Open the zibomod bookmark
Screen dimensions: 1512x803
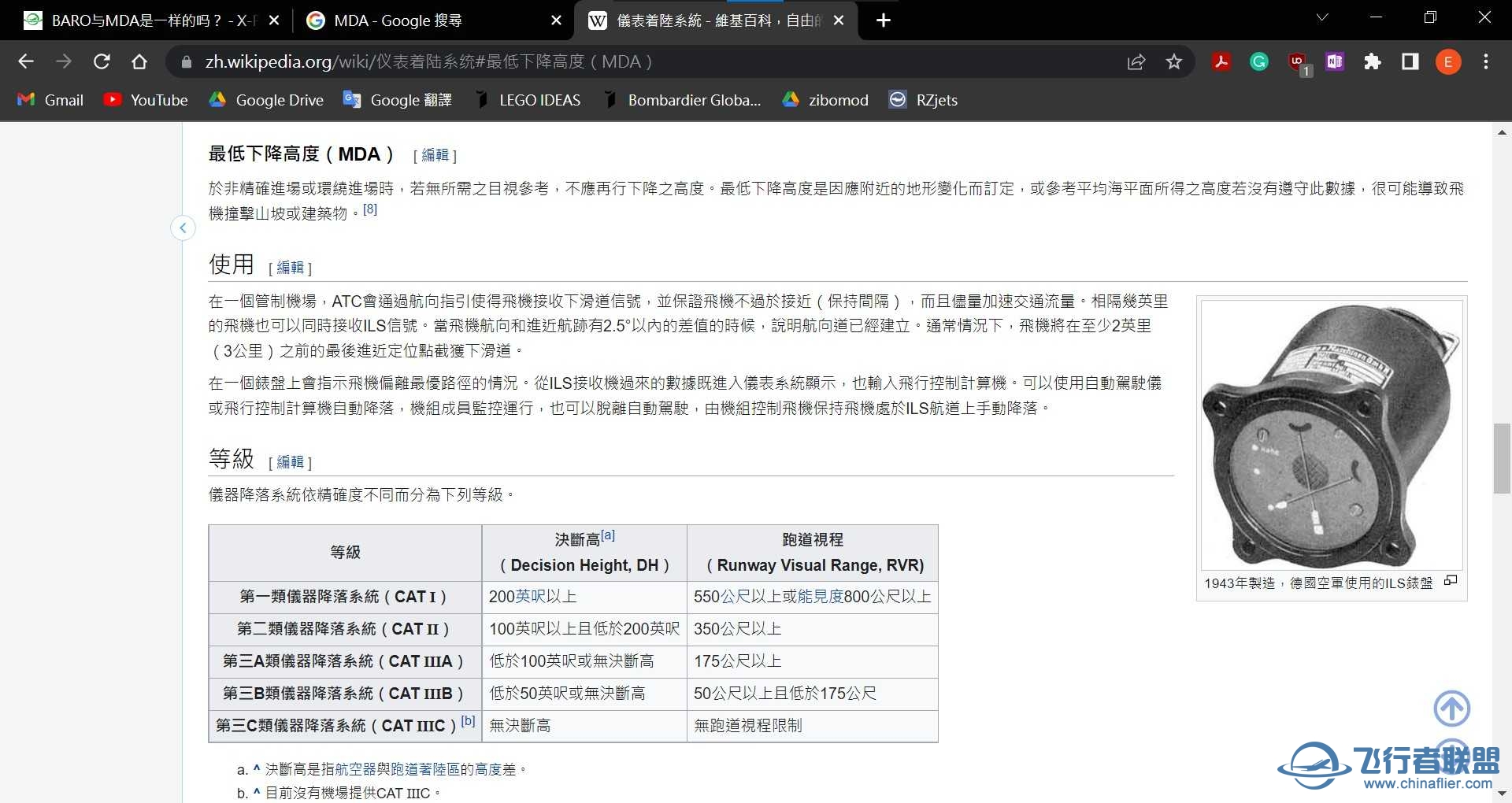[825, 100]
